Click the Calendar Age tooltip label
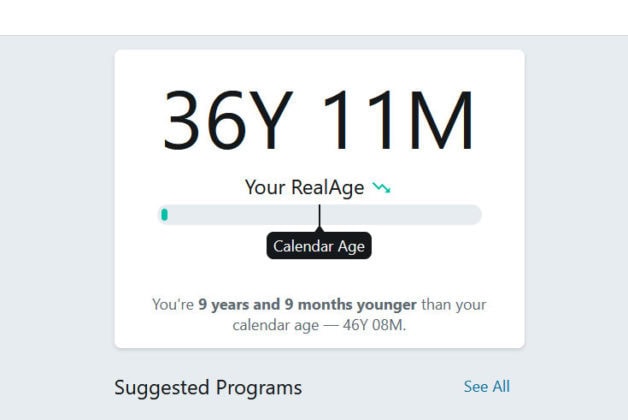Viewport: 628px width, 420px height. click(319, 246)
